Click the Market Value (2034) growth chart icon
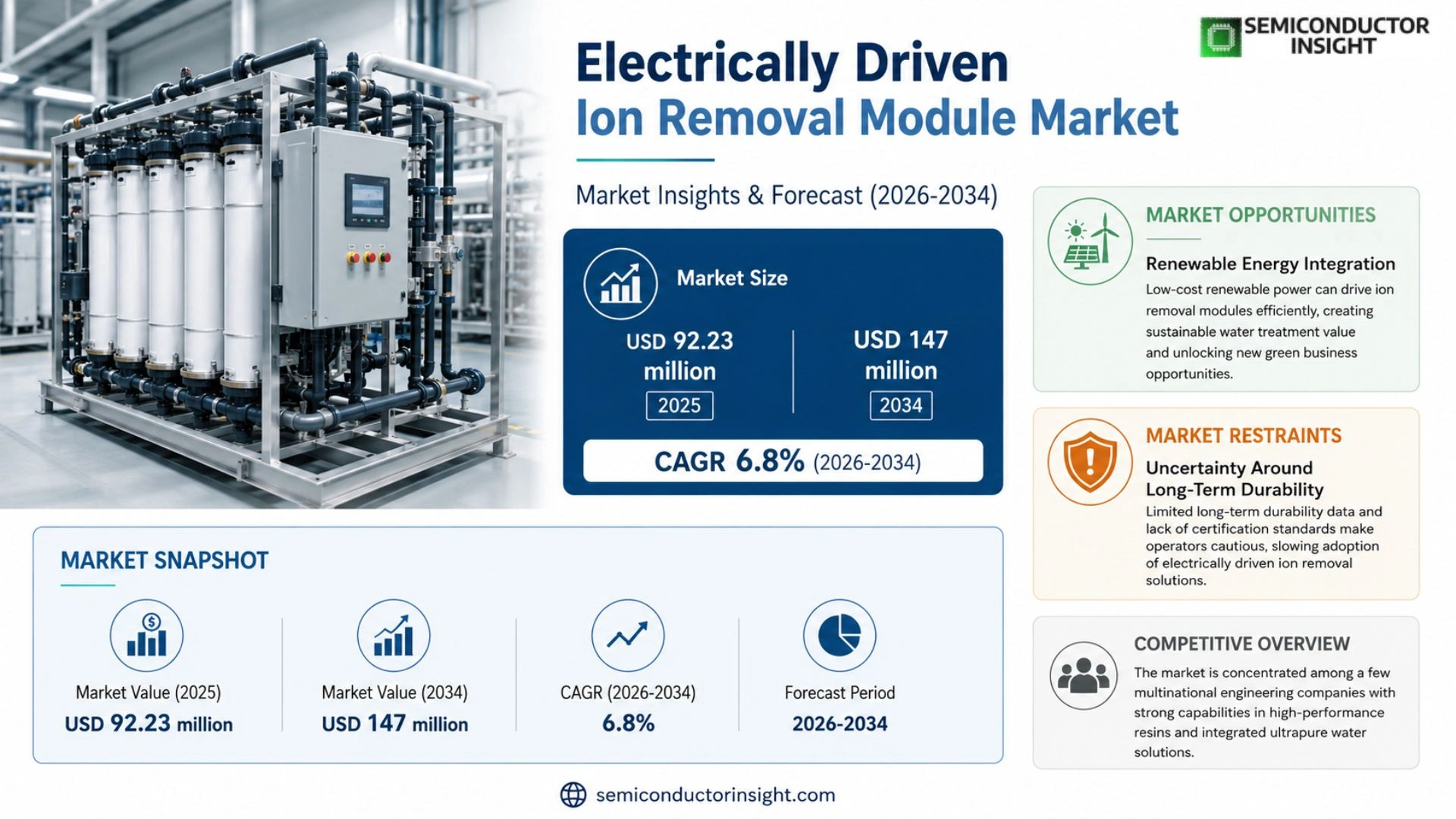The width and height of the screenshot is (1456, 819). point(394,635)
